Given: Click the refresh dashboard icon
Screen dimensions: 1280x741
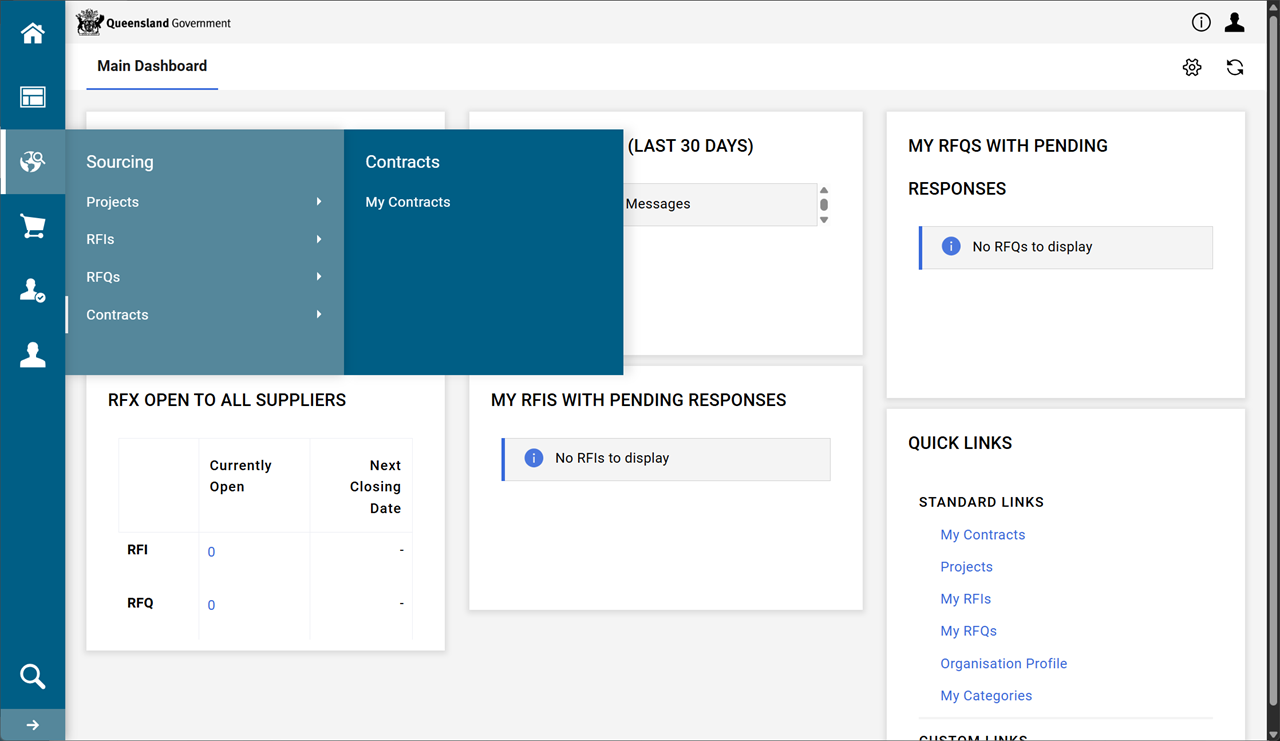Looking at the screenshot, I should coord(1235,67).
